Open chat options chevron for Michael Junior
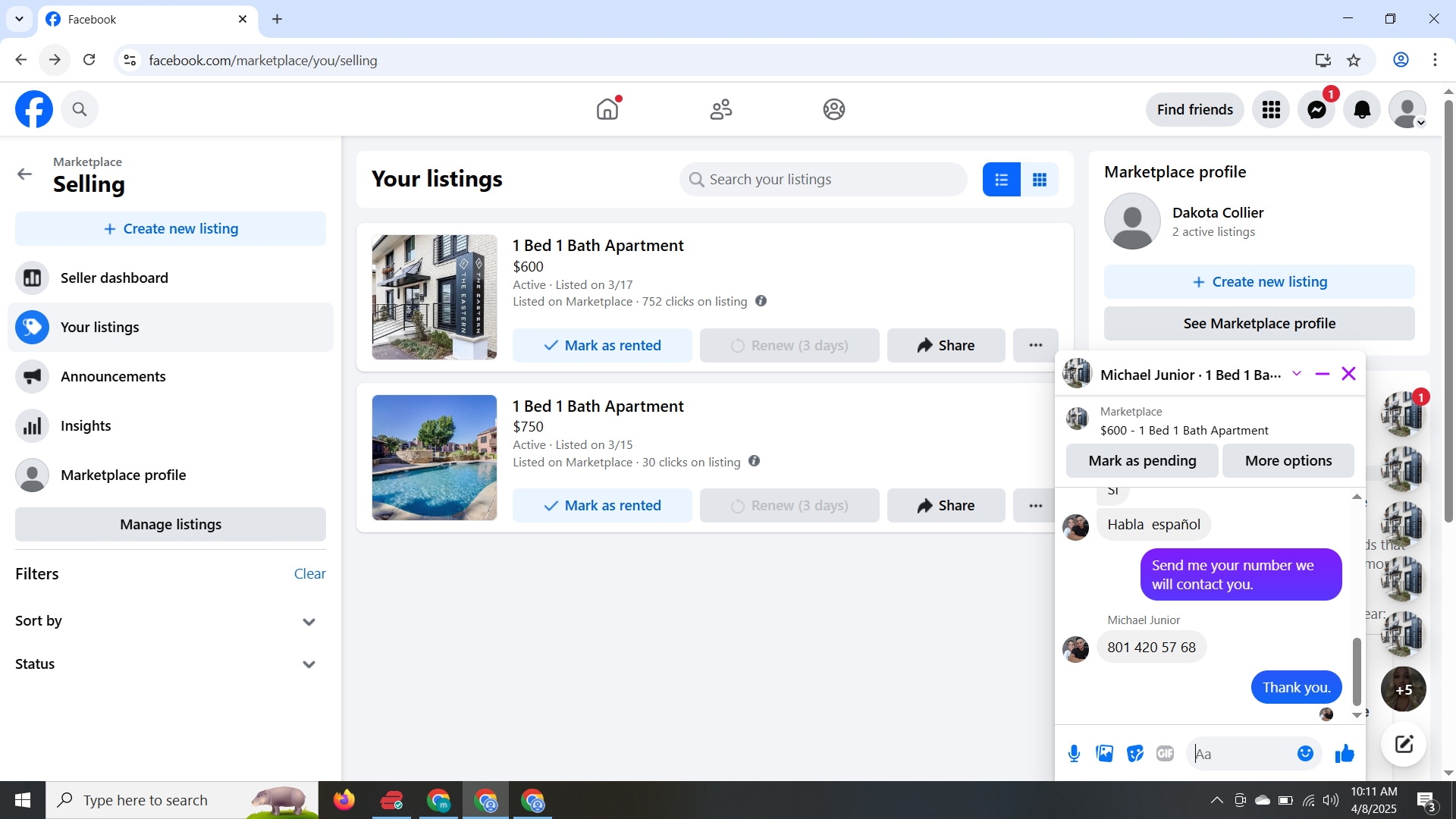Image resolution: width=1456 pixels, height=819 pixels. click(1297, 373)
